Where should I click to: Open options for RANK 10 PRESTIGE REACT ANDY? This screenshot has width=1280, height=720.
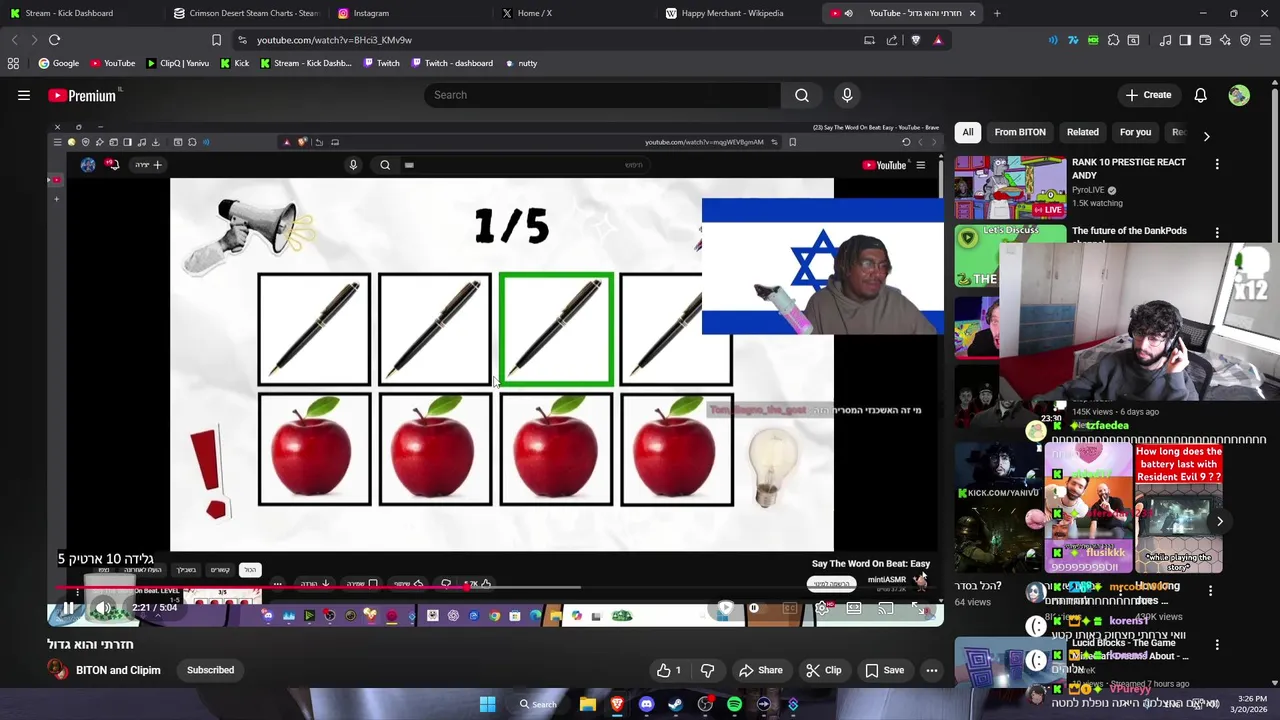coord(1217,164)
